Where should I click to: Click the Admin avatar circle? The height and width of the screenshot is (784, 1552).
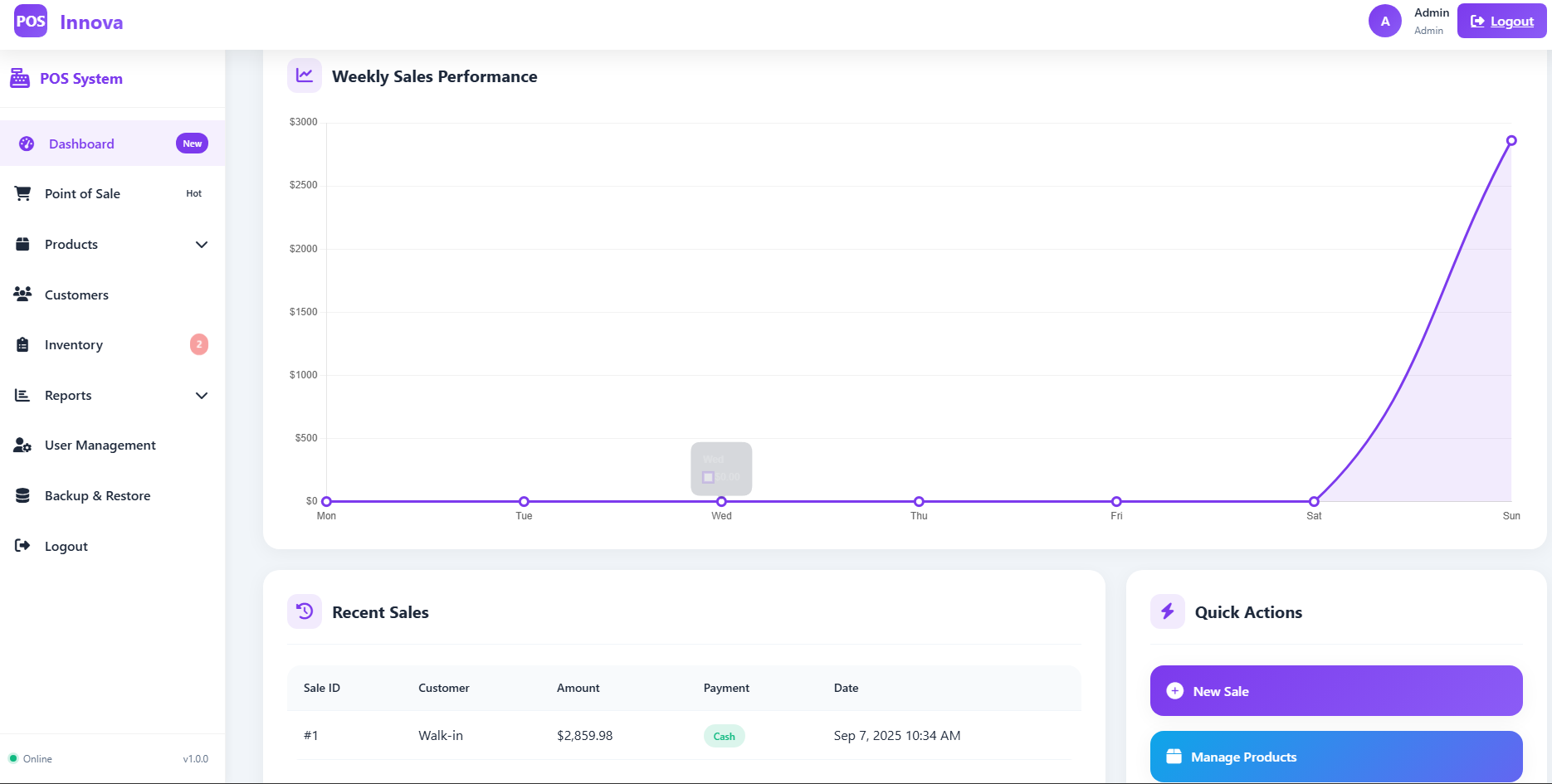(x=1384, y=22)
